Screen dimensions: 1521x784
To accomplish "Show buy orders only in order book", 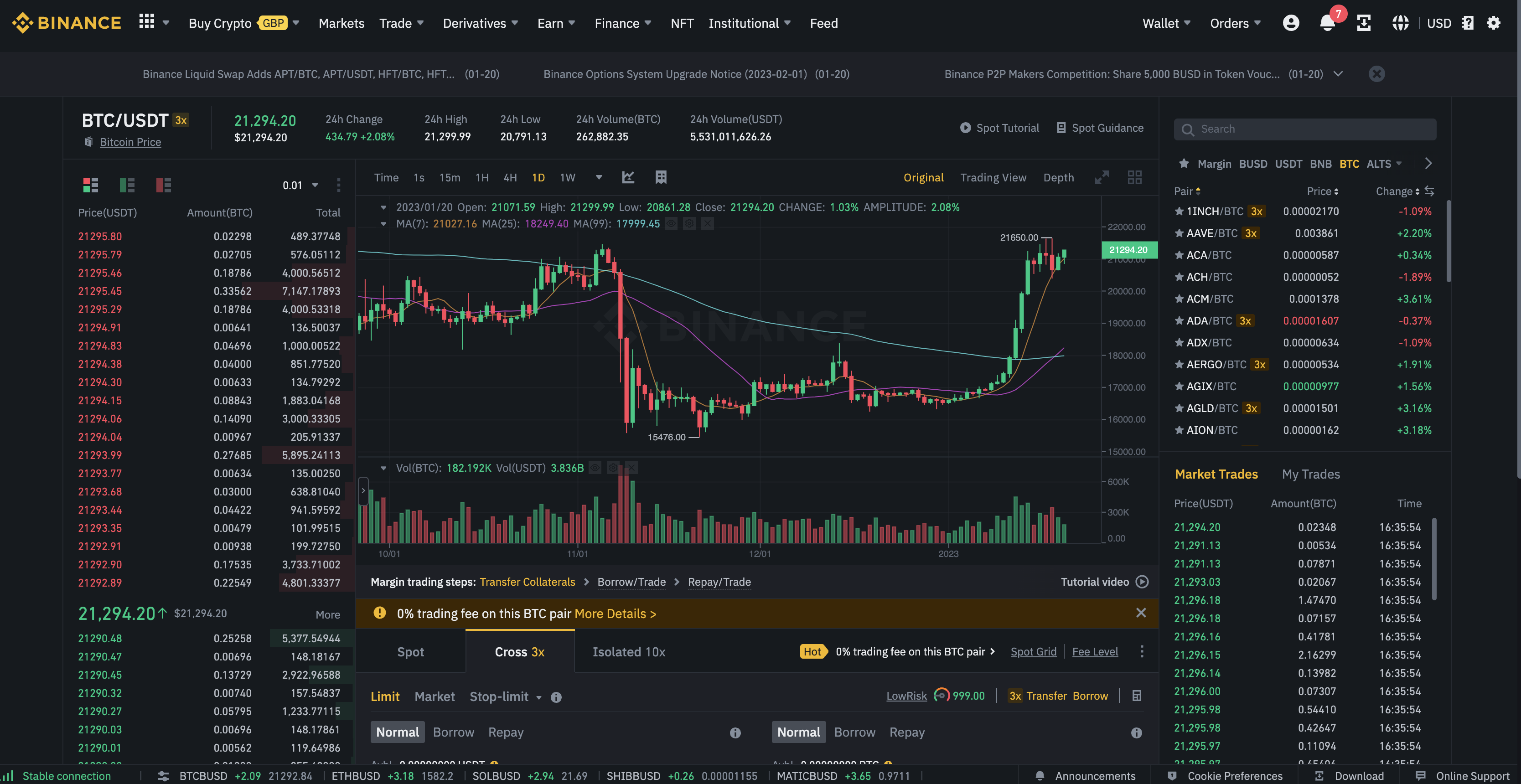I will tap(127, 185).
